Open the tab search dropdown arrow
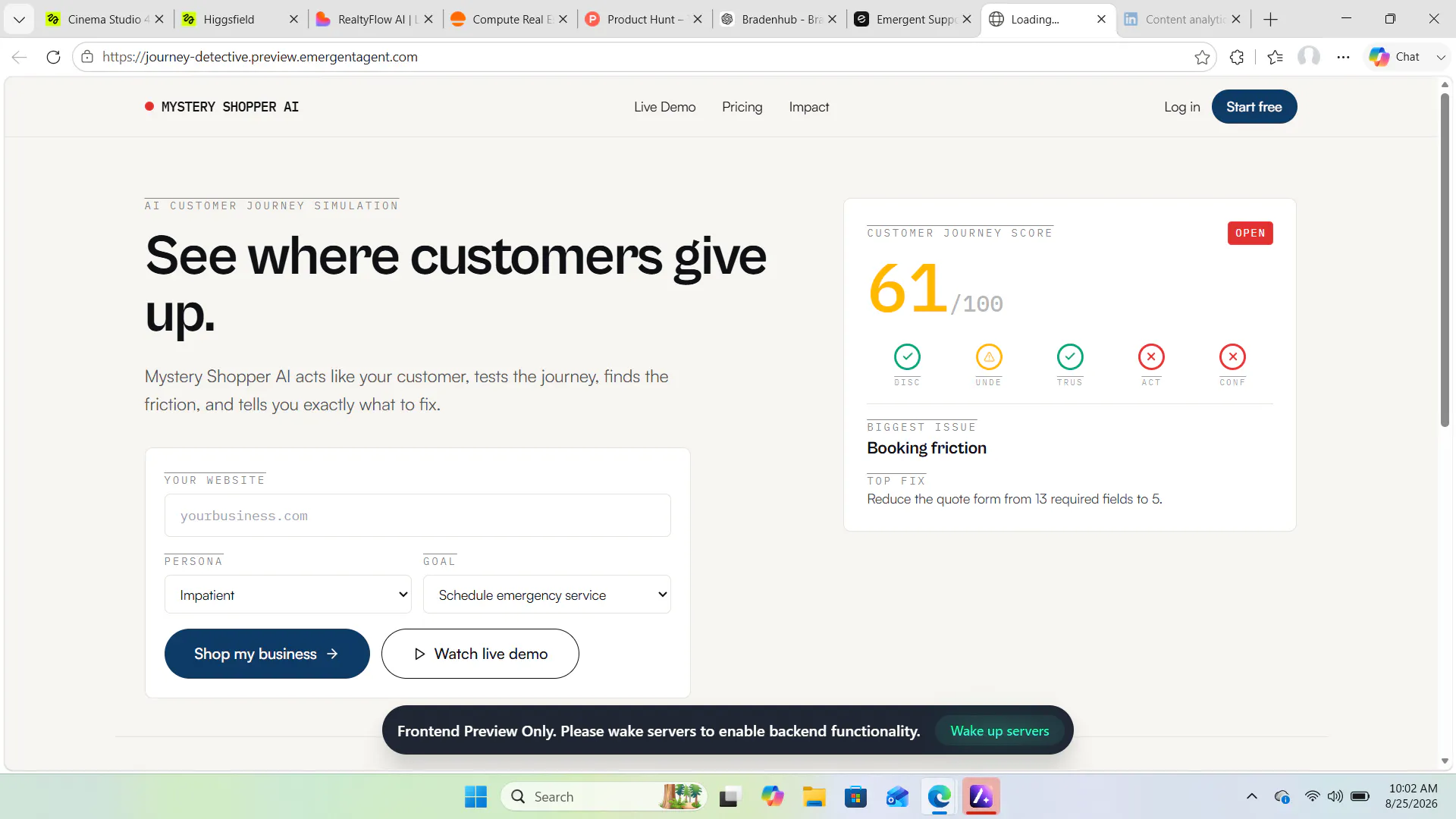Screen dimensions: 1456x819 (x=19, y=19)
